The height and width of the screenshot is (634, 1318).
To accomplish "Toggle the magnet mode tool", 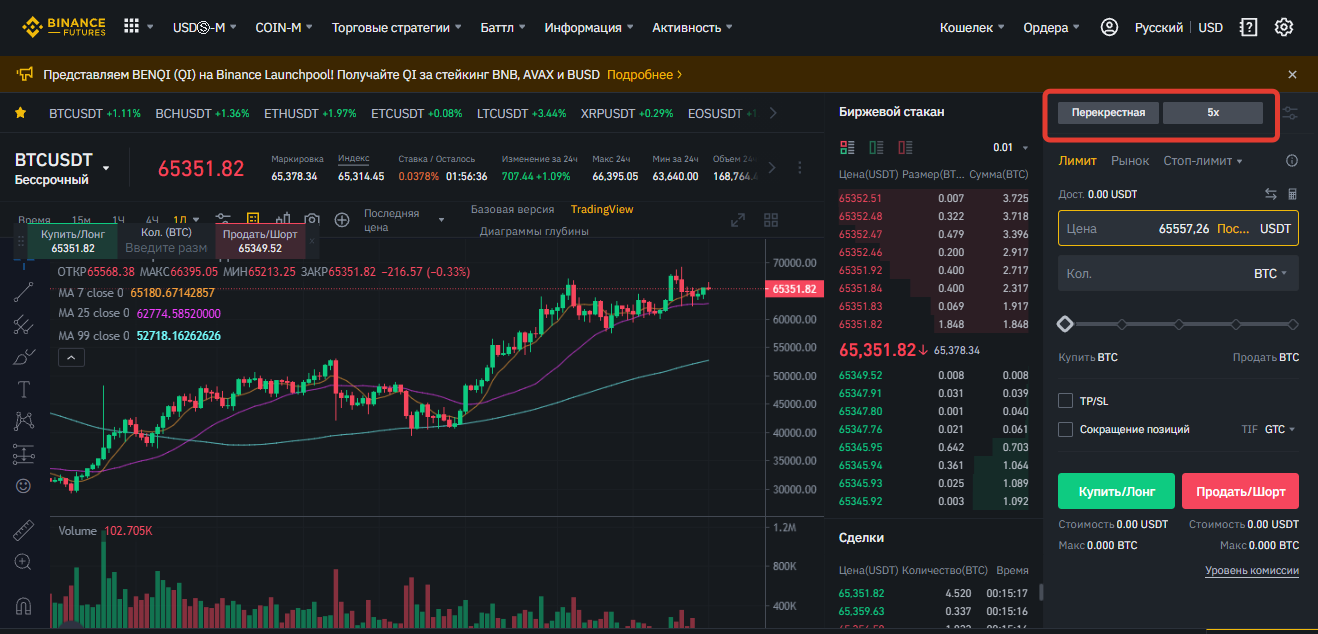I will pyautogui.click(x=24, y=605).
